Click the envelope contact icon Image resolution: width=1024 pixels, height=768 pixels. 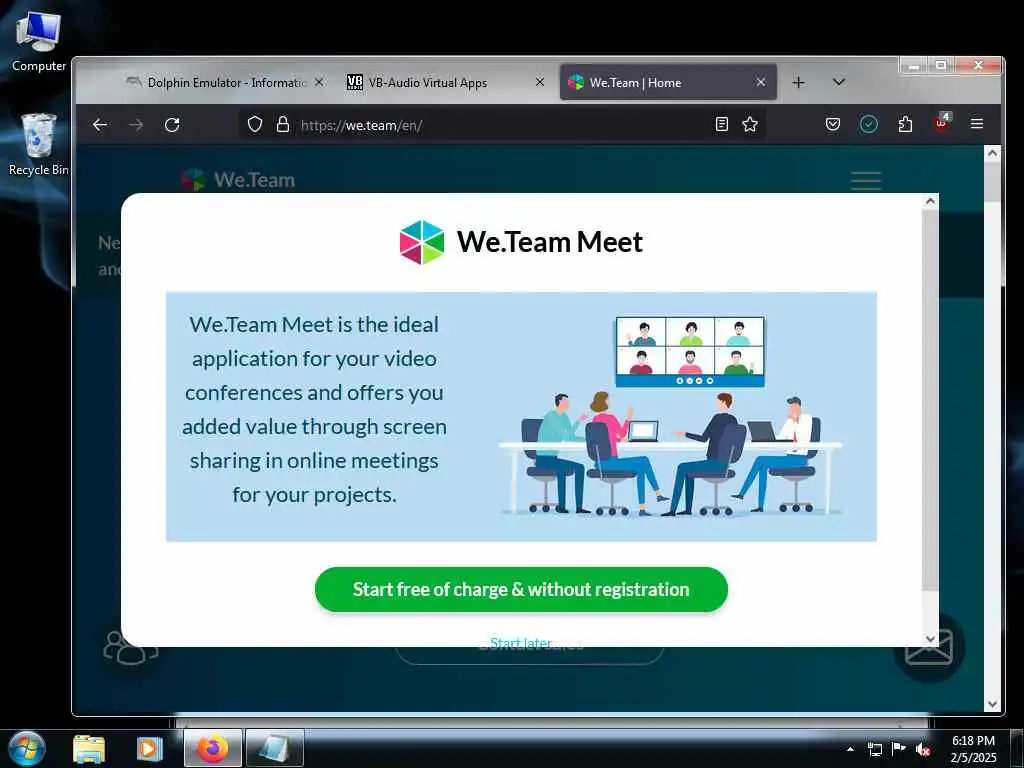click(929, 647)
